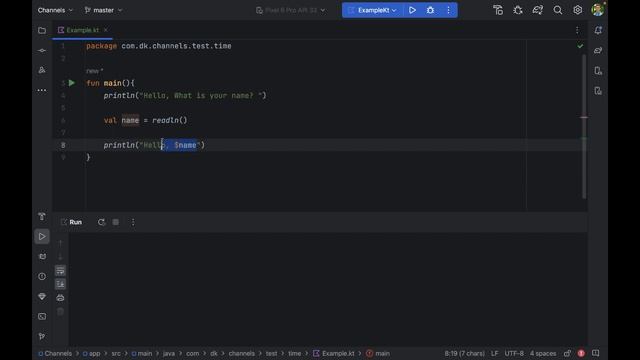Image resolution: width=640 pixels, height=360 pixels.
Task: Stop the running process in Run panel
Action: click(116, 222)
